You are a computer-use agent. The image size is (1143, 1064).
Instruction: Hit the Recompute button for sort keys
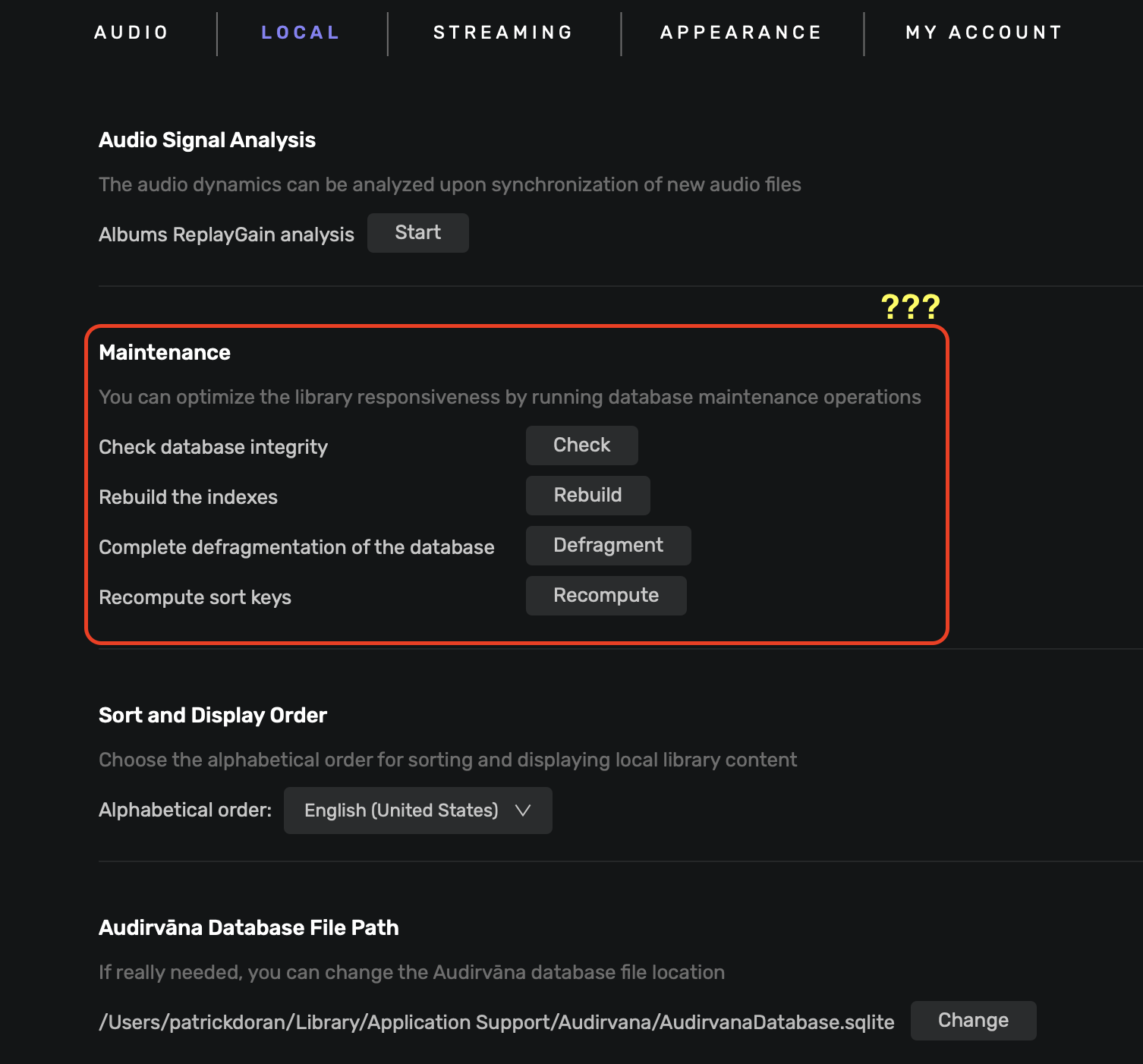click(606, 596)
